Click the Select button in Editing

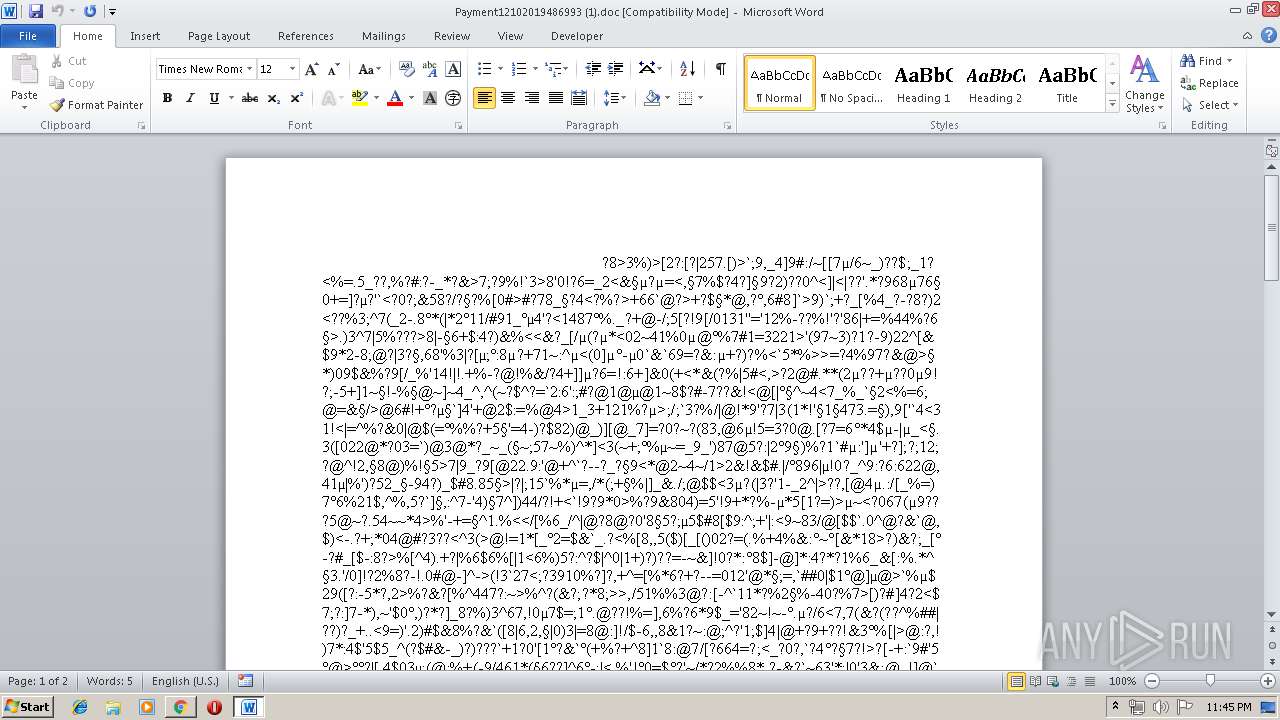1210,105
